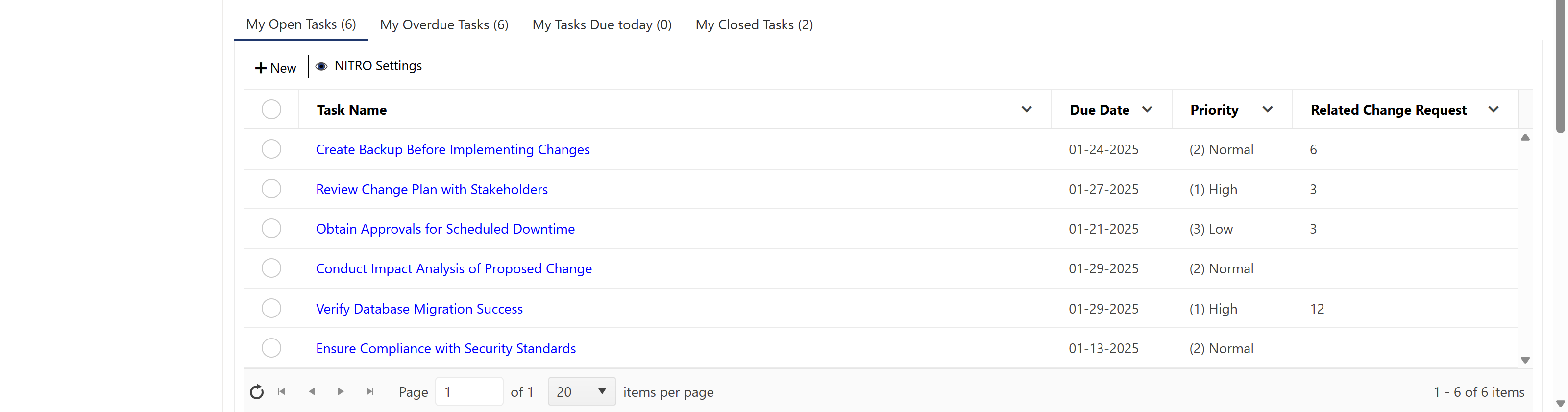Open Review Change Plan with Stakeholders link

(432, 189)
